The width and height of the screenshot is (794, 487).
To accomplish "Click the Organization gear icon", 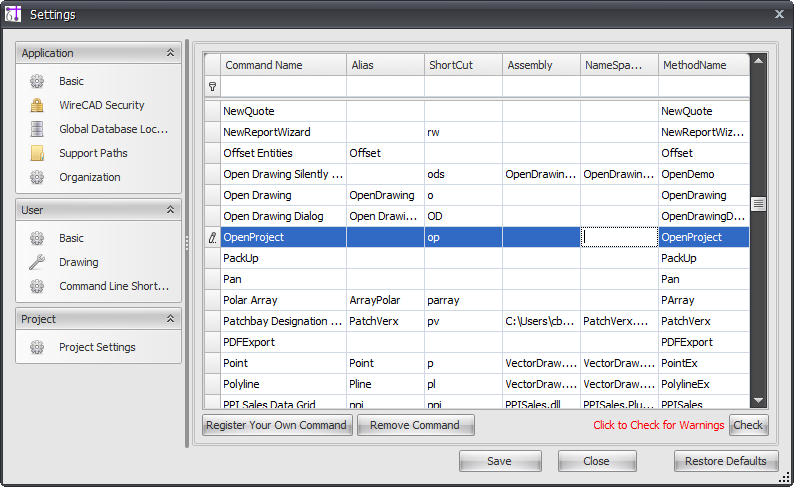I will click(37, 177).
